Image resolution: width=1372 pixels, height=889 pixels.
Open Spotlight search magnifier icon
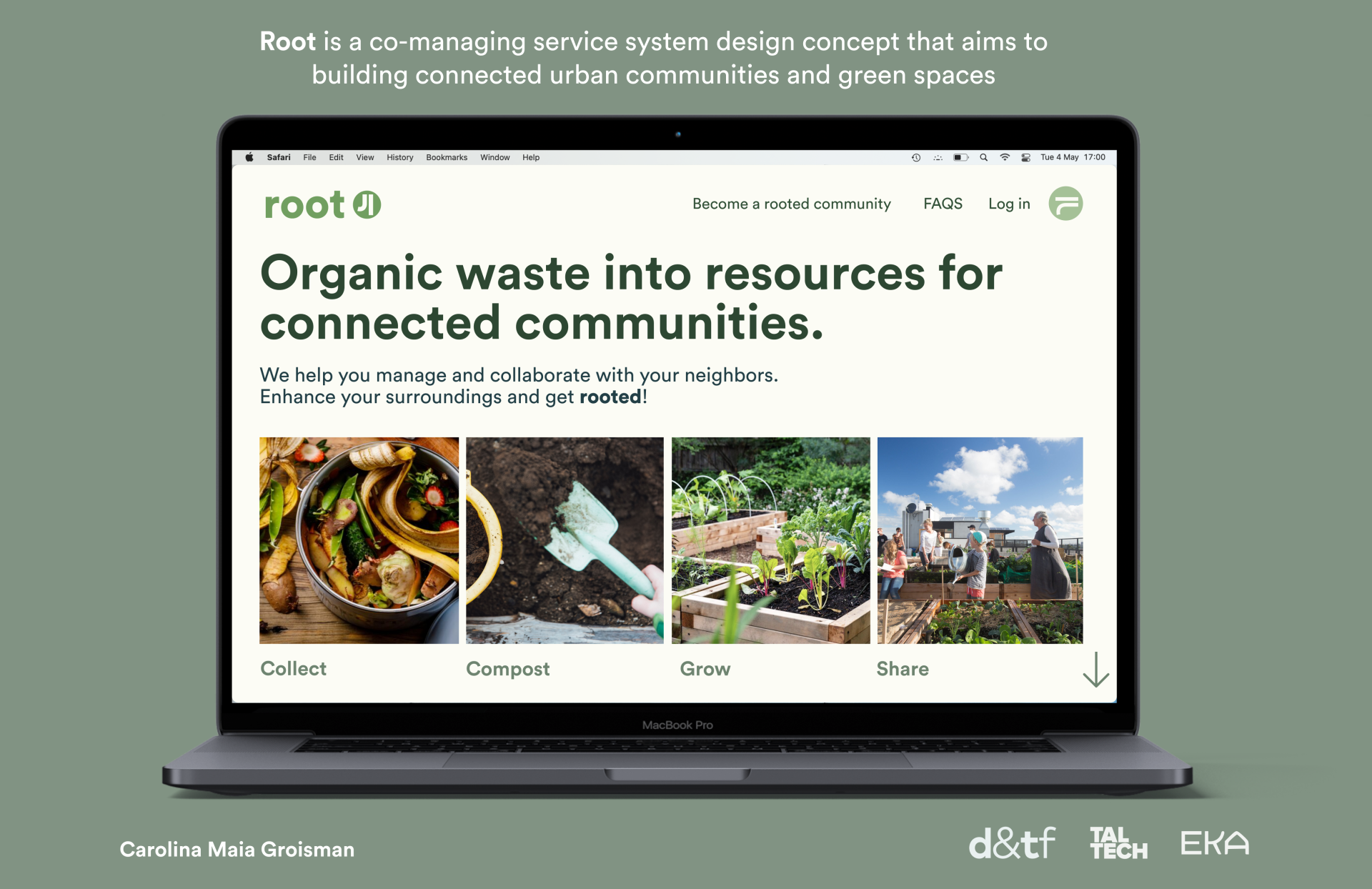click(x=984, y=157)
